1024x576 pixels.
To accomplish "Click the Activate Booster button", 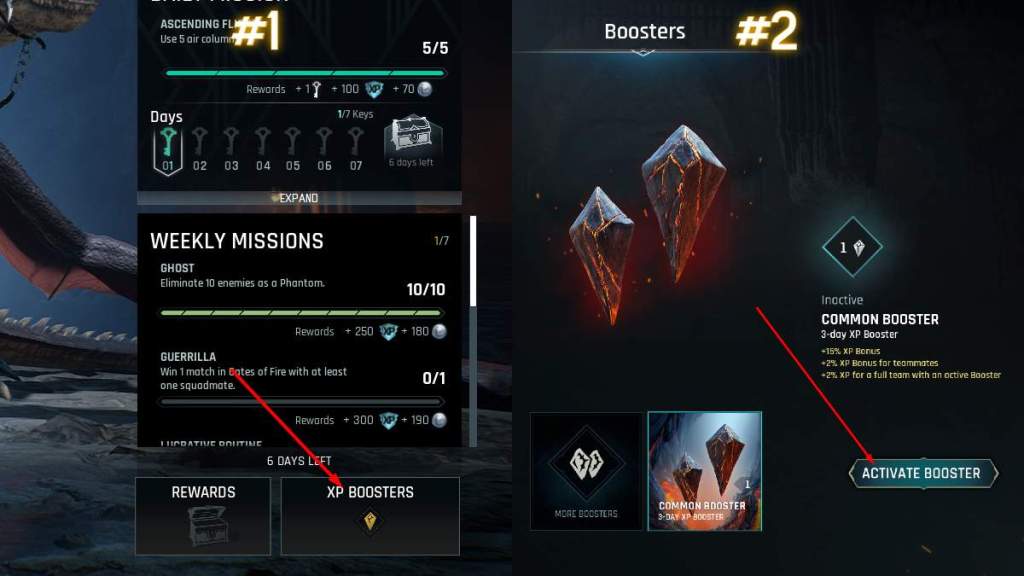I will (x=923, y=473).
